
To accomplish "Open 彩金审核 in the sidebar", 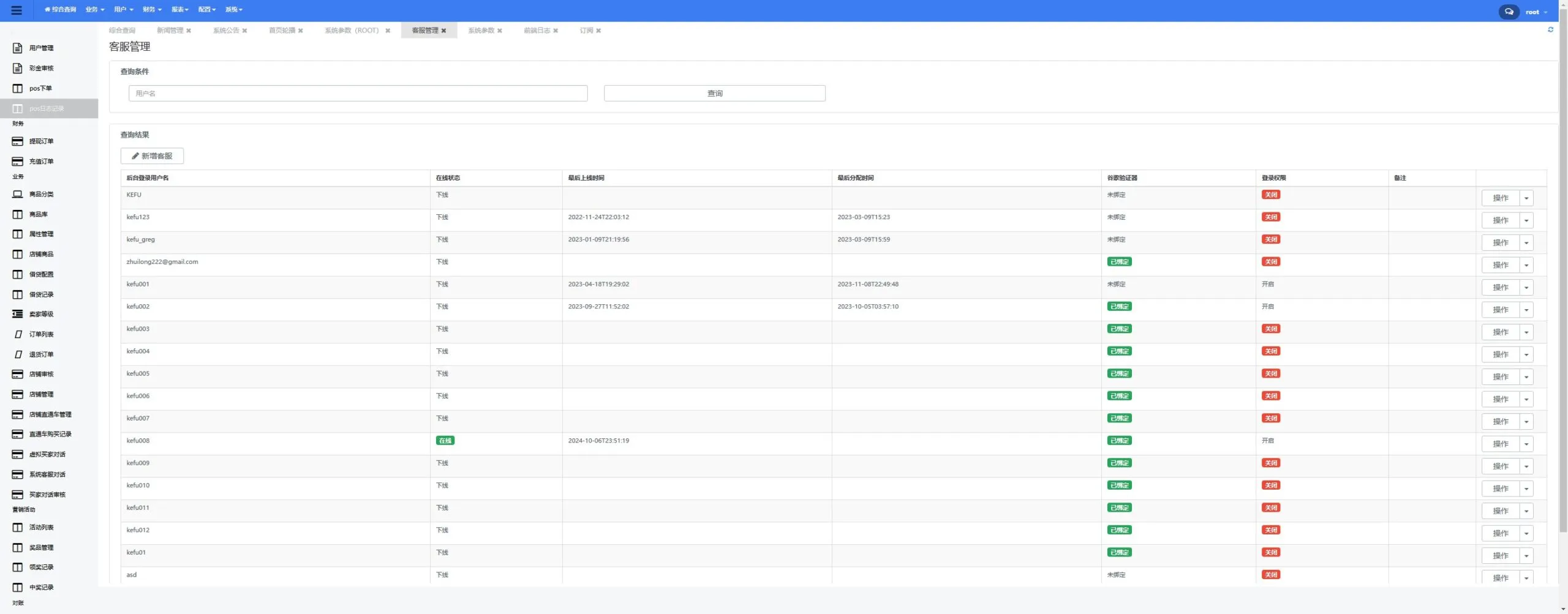I will [42, 68].
